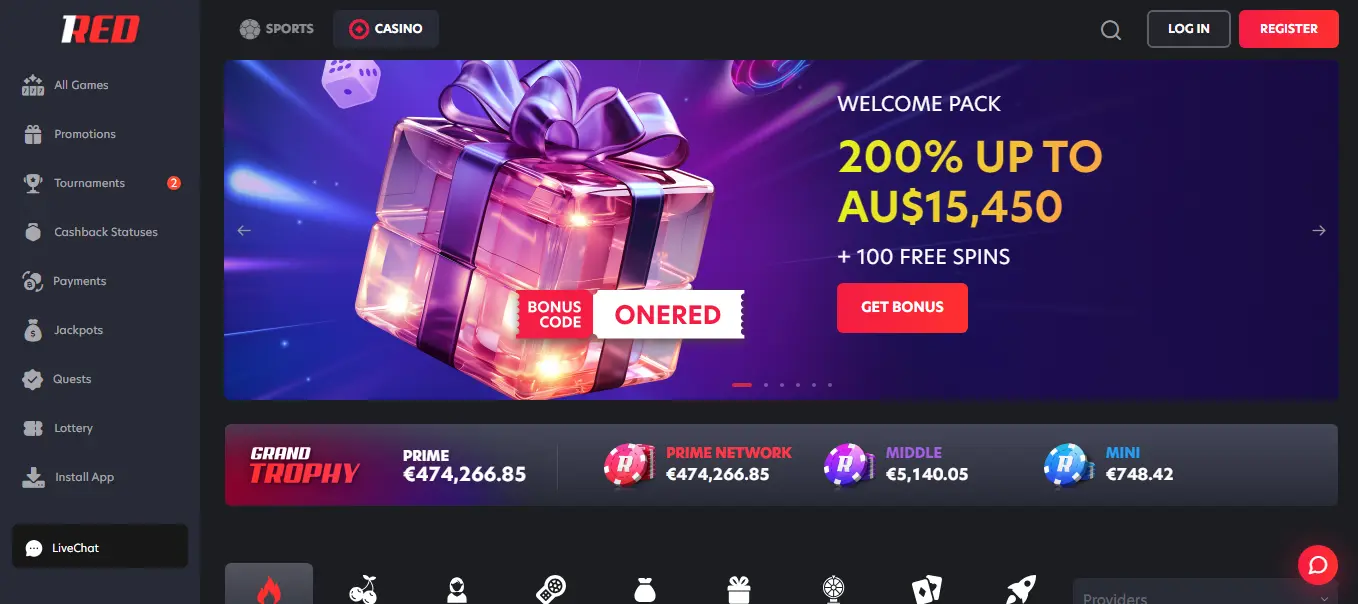The width and height of the screenshot is (1358, 604).
Task: Click the Register button
Action: [1288, 29]
